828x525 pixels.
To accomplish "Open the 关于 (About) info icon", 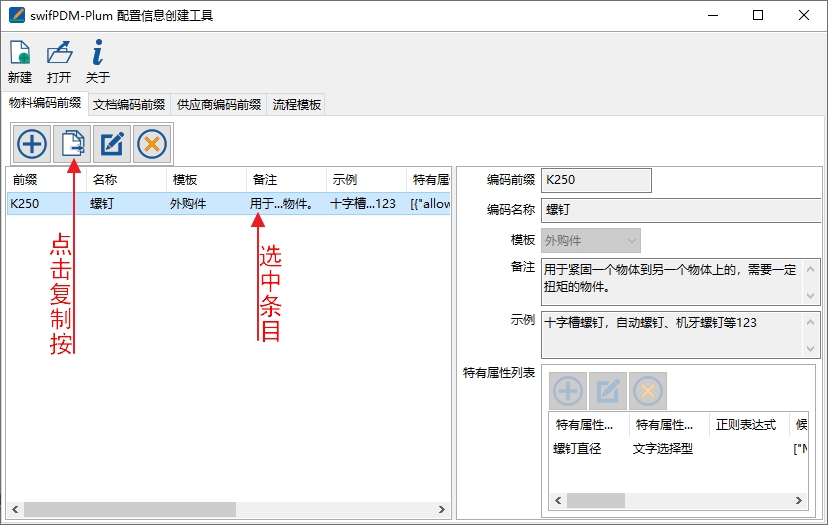I will (x=97, y=55).
